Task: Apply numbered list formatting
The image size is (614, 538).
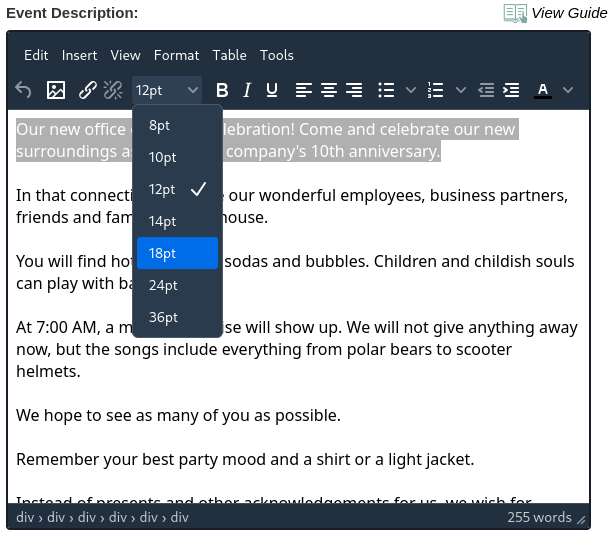Action: coord(436,90)
